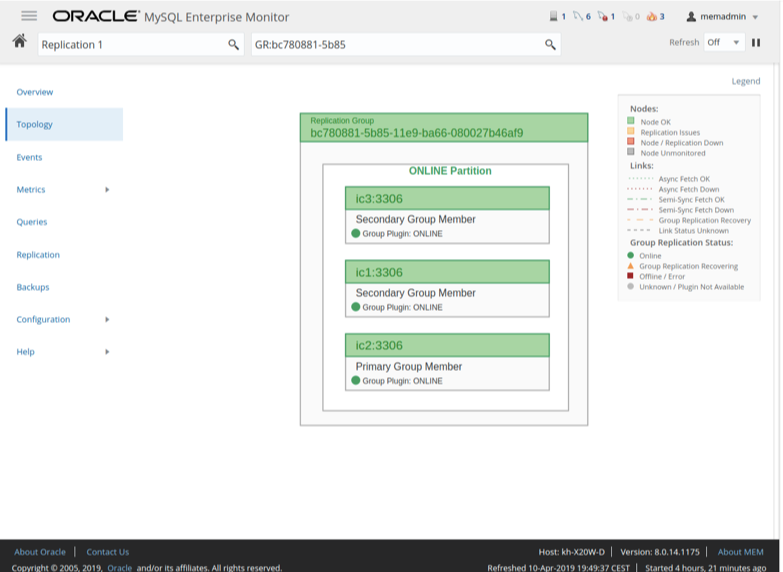Click the memadmin user icon
The height and width of the screenshot is (572, 783).
691,16
